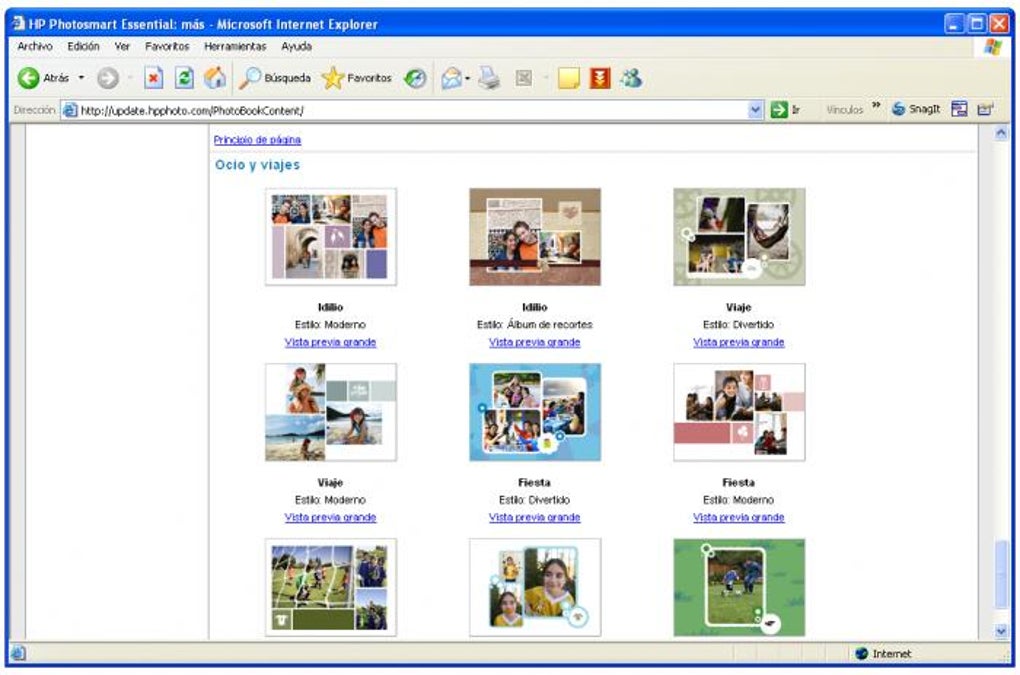The width and height of the screenshot is (1020, 675).
Task: Click the Atrás back arrow icon
Action: tap(28, 78)
